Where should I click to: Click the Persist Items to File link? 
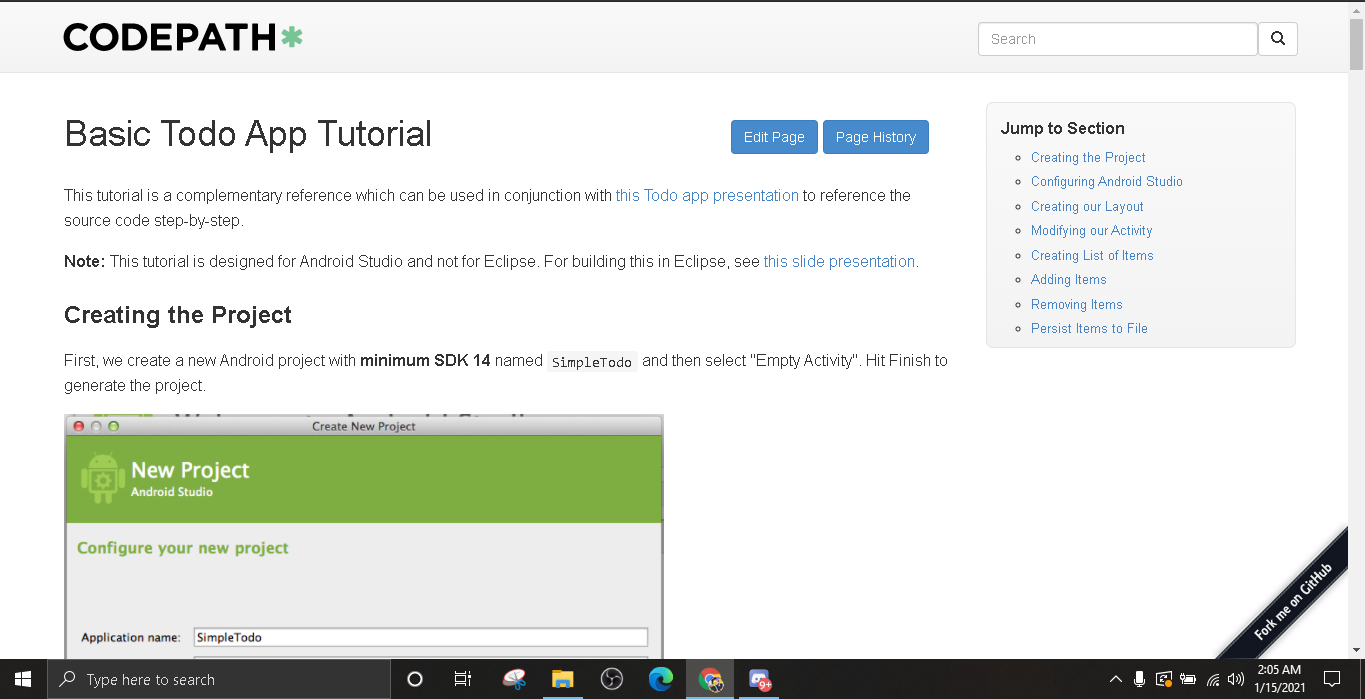pyautogui.click(x=1089, y=328)
